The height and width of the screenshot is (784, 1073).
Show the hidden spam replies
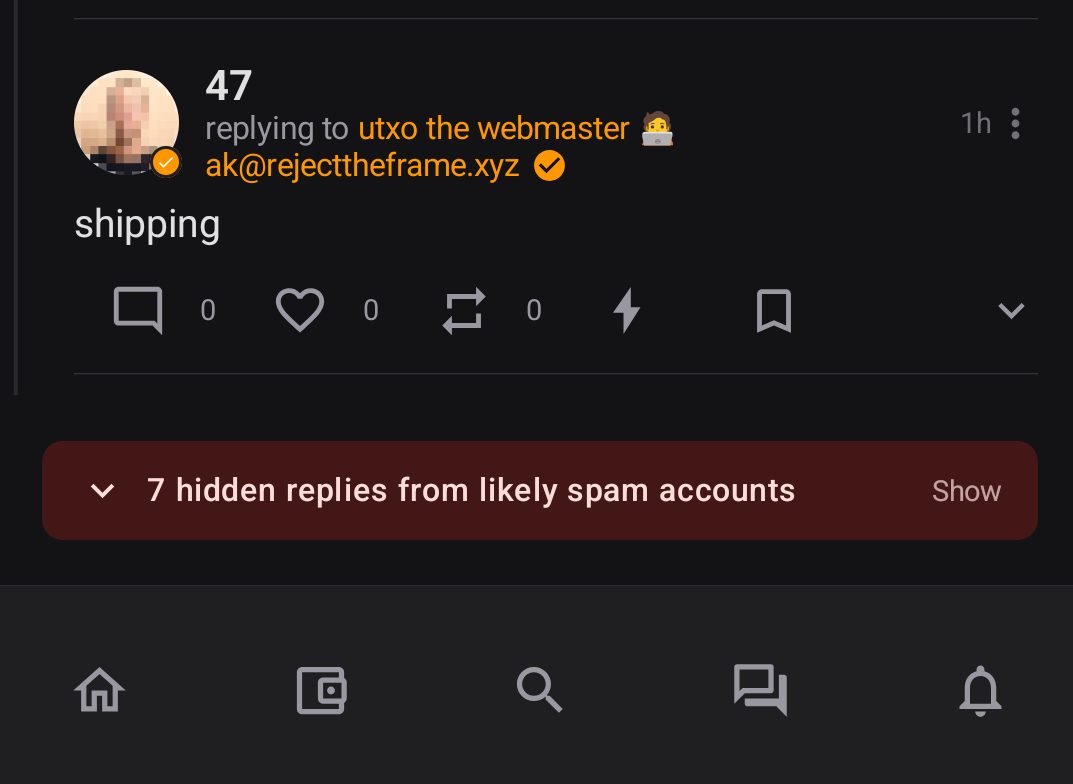pos(966,491)
